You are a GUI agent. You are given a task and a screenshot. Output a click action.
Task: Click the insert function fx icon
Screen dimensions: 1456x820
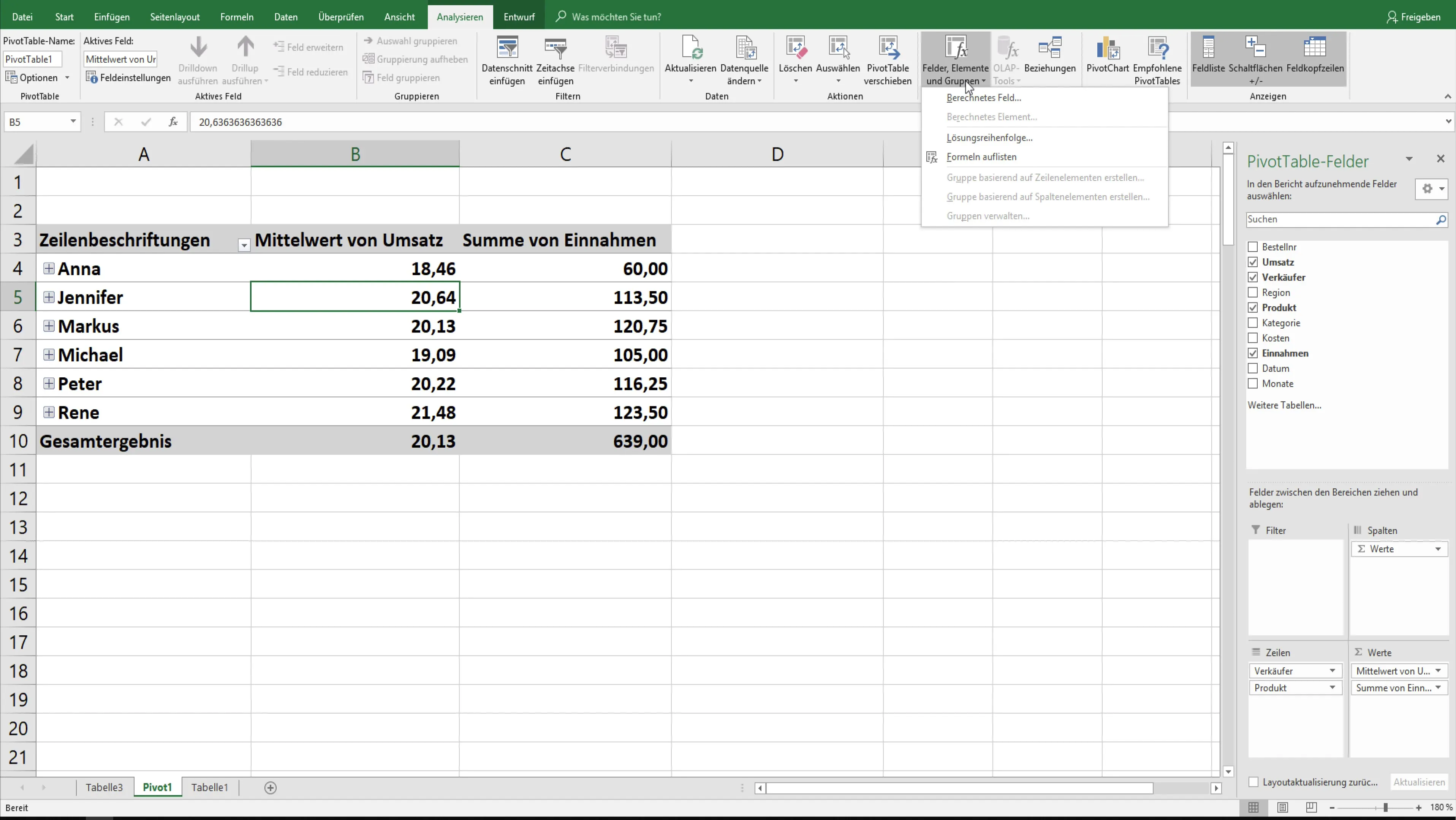(x=173, y=122)
